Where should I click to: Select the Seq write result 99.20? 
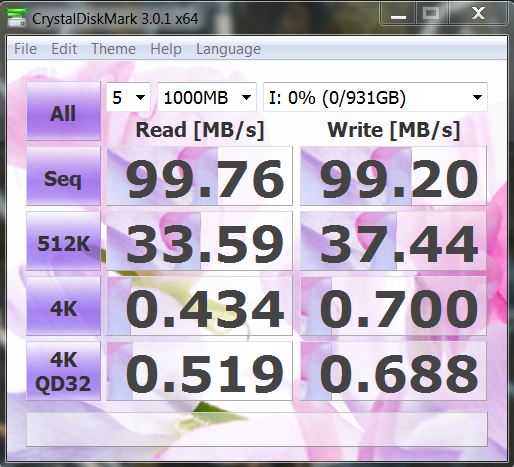393,176
